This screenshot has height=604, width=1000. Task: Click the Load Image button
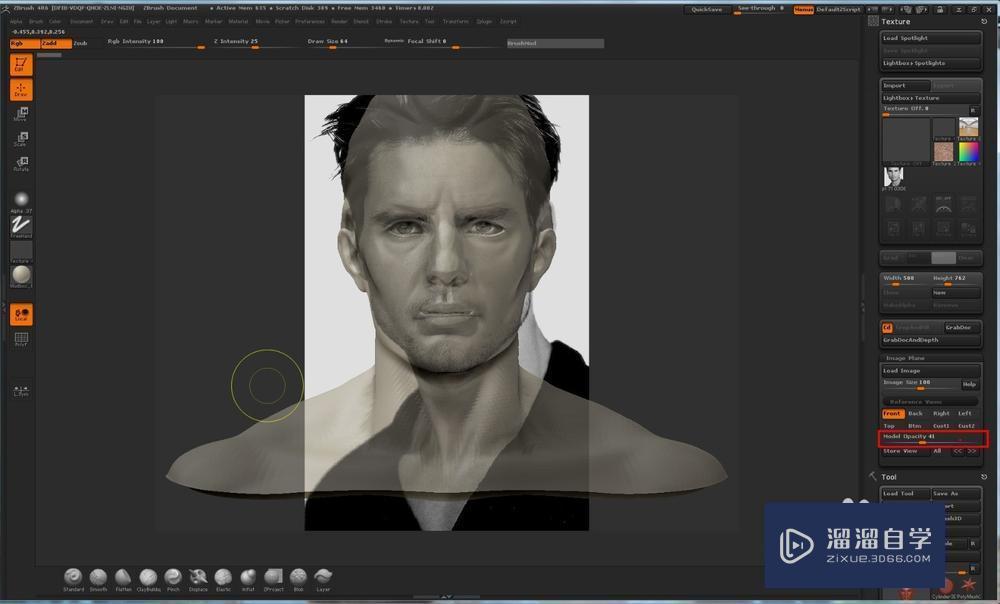(930, 371)
